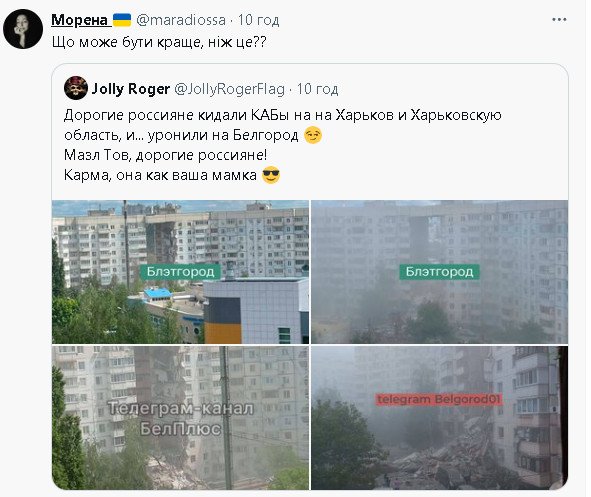Open the tweet's three-dot more menu
The width and height of the screenshot is (591, 497).
[559, 20]
